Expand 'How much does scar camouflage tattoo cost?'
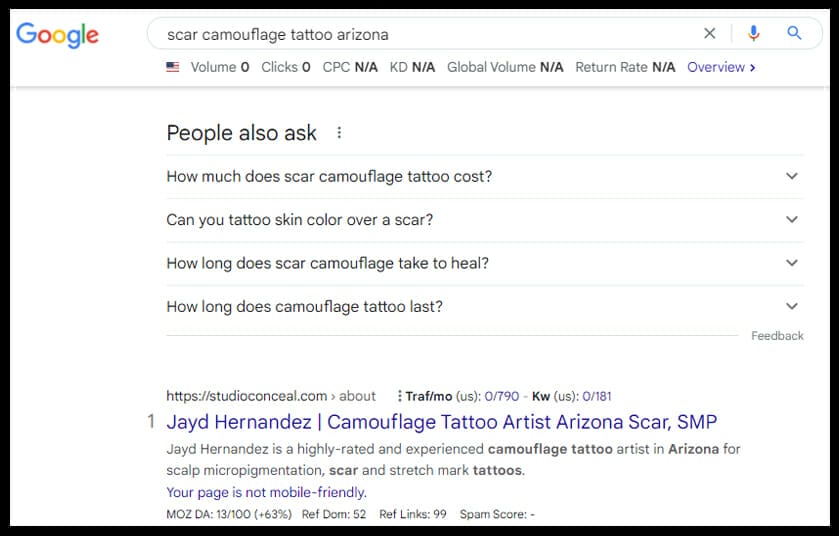The image size is (839, 536). 485,177
